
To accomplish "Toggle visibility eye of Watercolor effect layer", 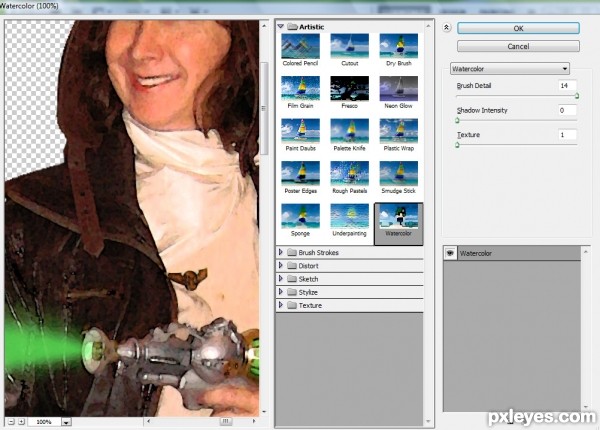I will click(x=450, y=253).
